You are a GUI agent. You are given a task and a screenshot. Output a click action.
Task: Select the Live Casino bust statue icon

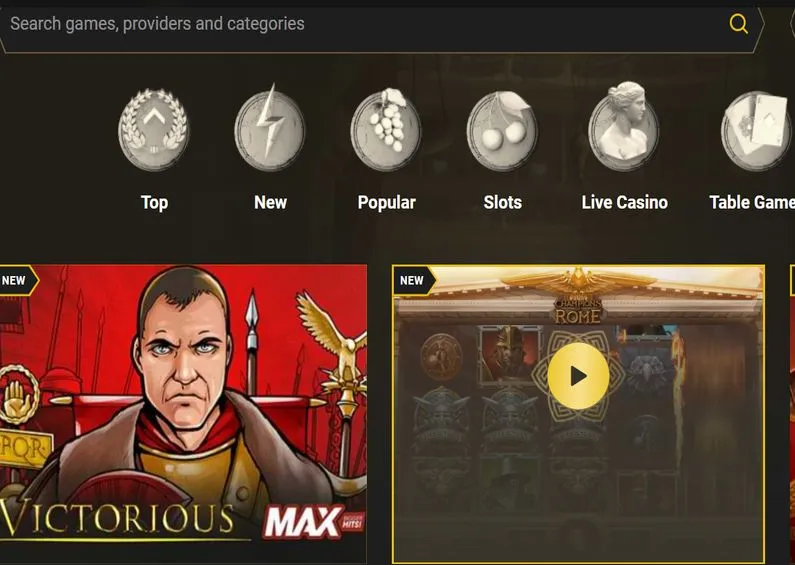pyautogui.click(x=624, y=127)
